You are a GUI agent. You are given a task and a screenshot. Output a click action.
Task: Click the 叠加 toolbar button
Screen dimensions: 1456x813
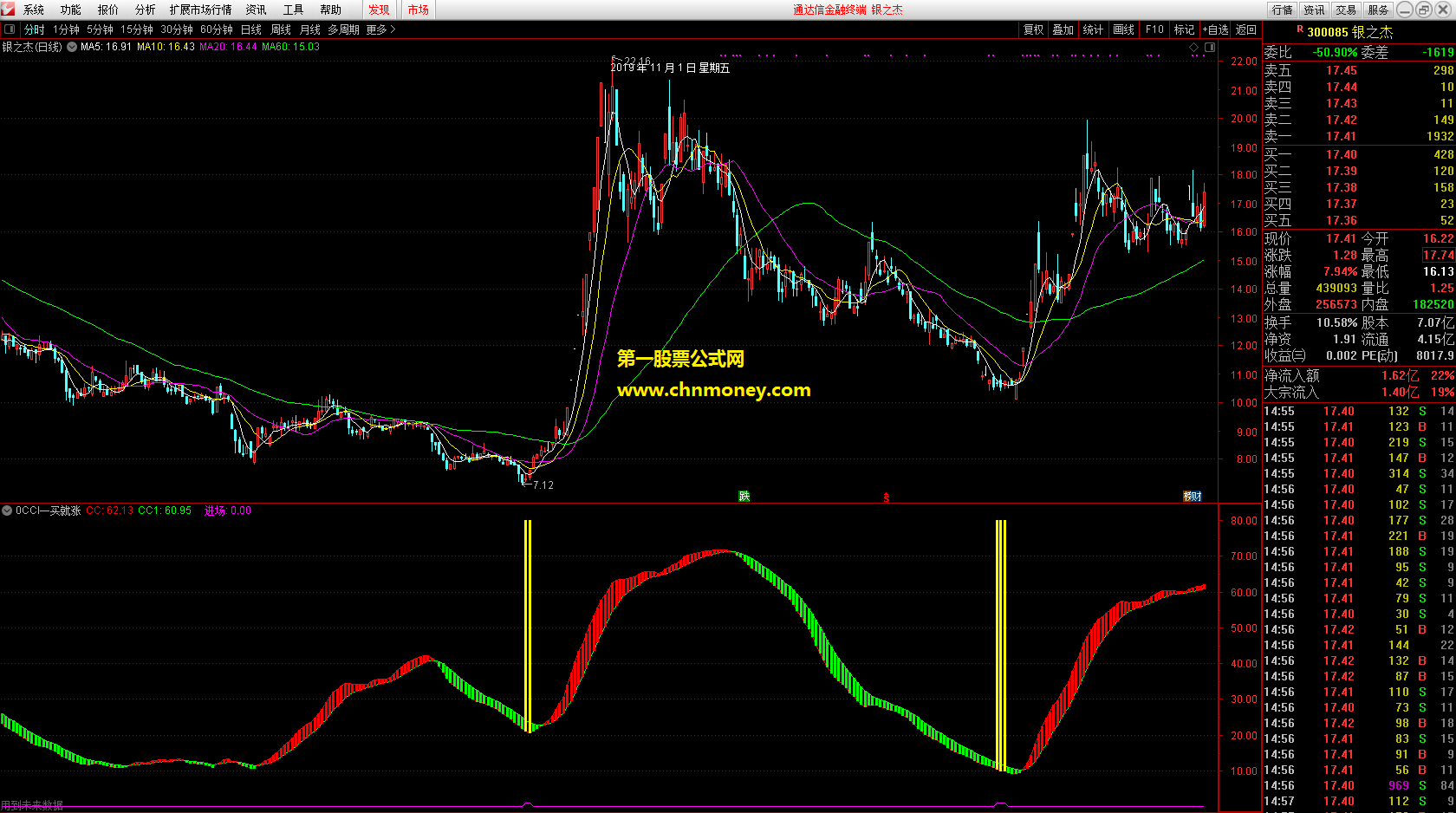1063,29
